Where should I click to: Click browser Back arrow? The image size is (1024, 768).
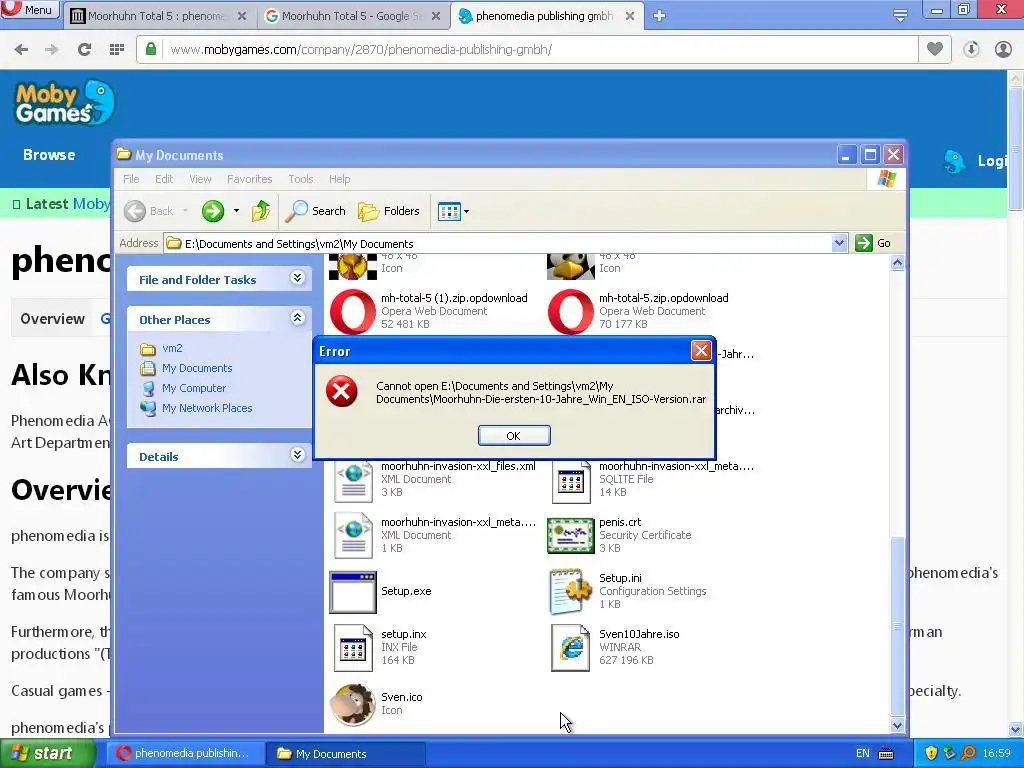point(22,50)
